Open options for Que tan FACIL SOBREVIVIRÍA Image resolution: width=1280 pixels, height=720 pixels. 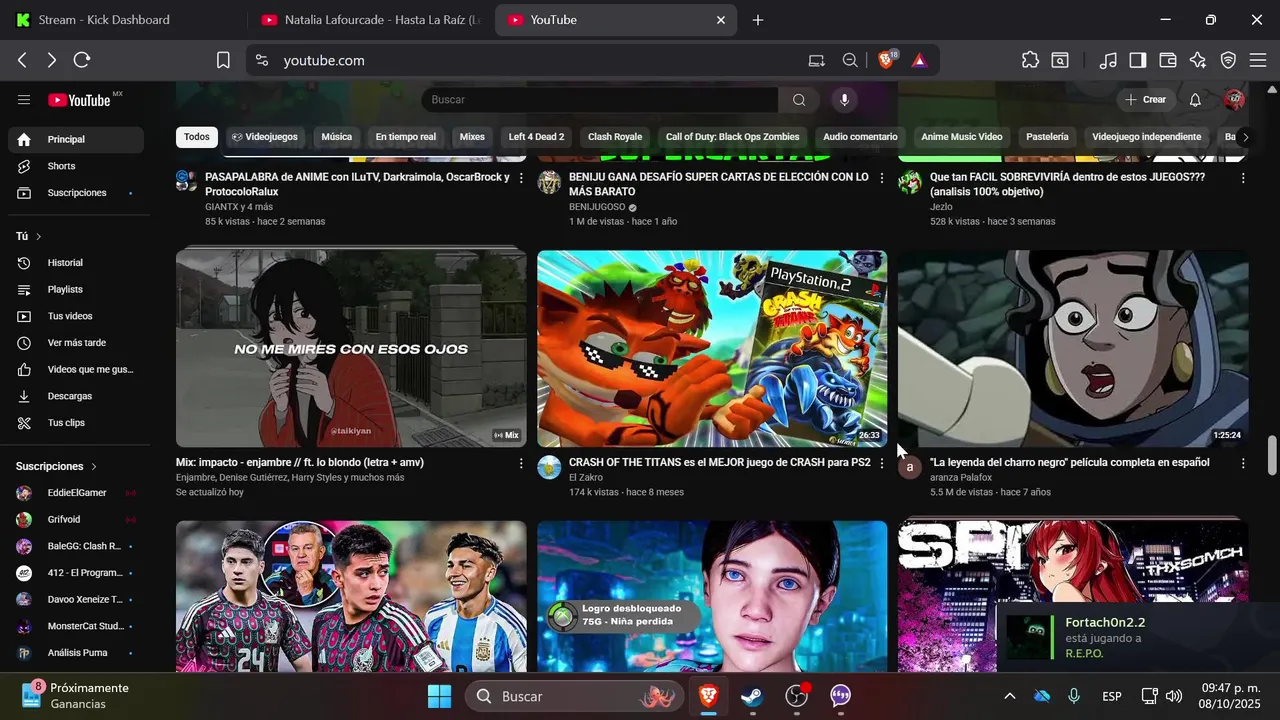[1243, 178]
